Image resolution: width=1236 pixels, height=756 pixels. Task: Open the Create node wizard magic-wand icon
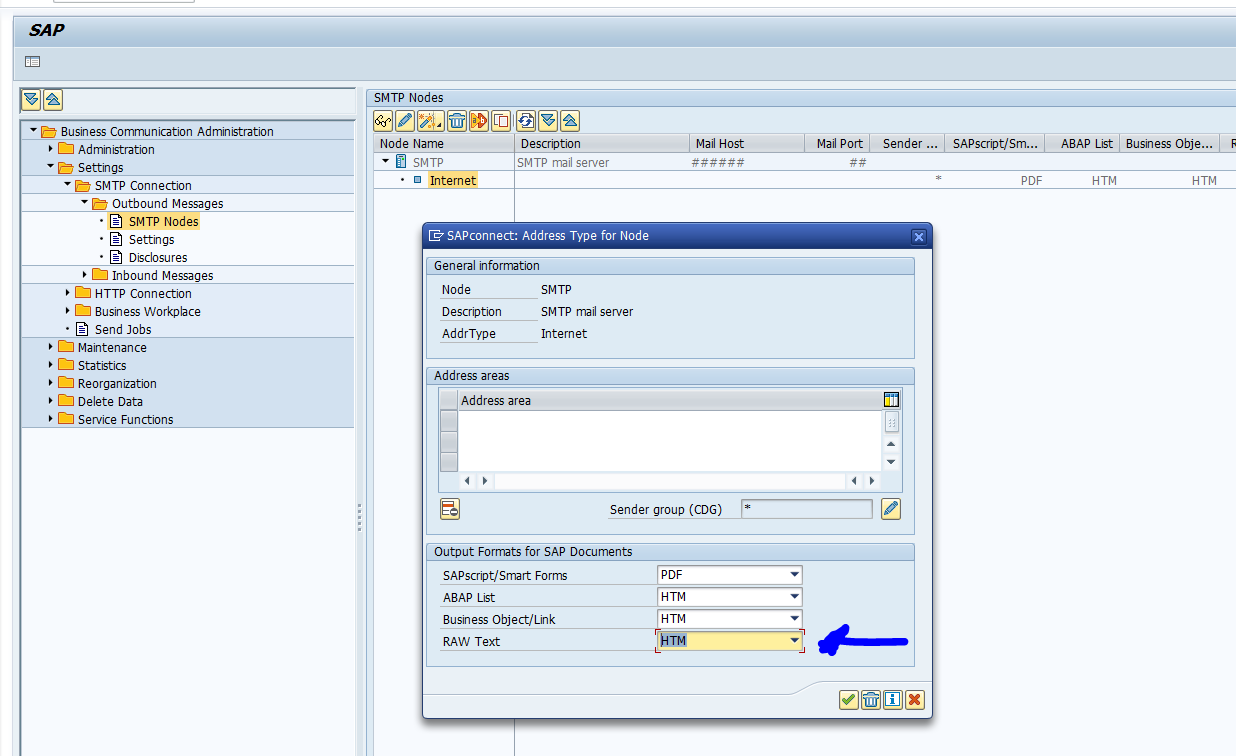(x=426, y=121)
